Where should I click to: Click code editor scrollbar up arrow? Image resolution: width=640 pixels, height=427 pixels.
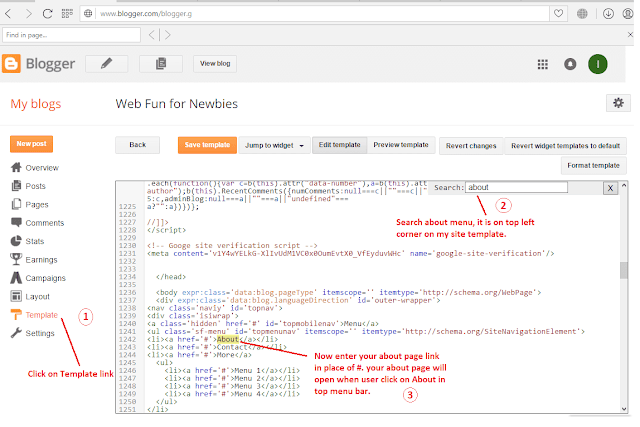[624, 185]
